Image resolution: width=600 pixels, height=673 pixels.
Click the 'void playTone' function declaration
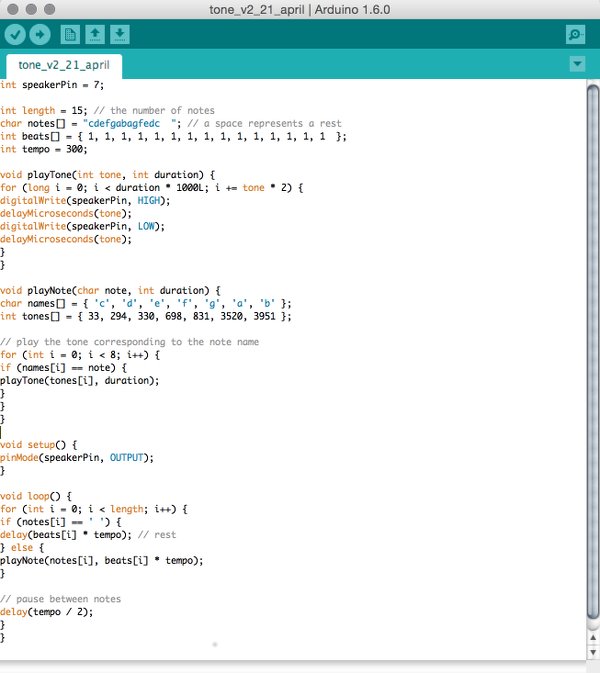point(107,175)
